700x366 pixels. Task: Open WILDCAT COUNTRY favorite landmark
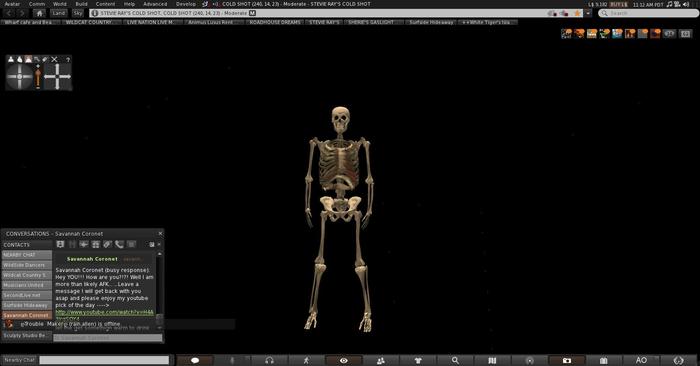(91, 22)
